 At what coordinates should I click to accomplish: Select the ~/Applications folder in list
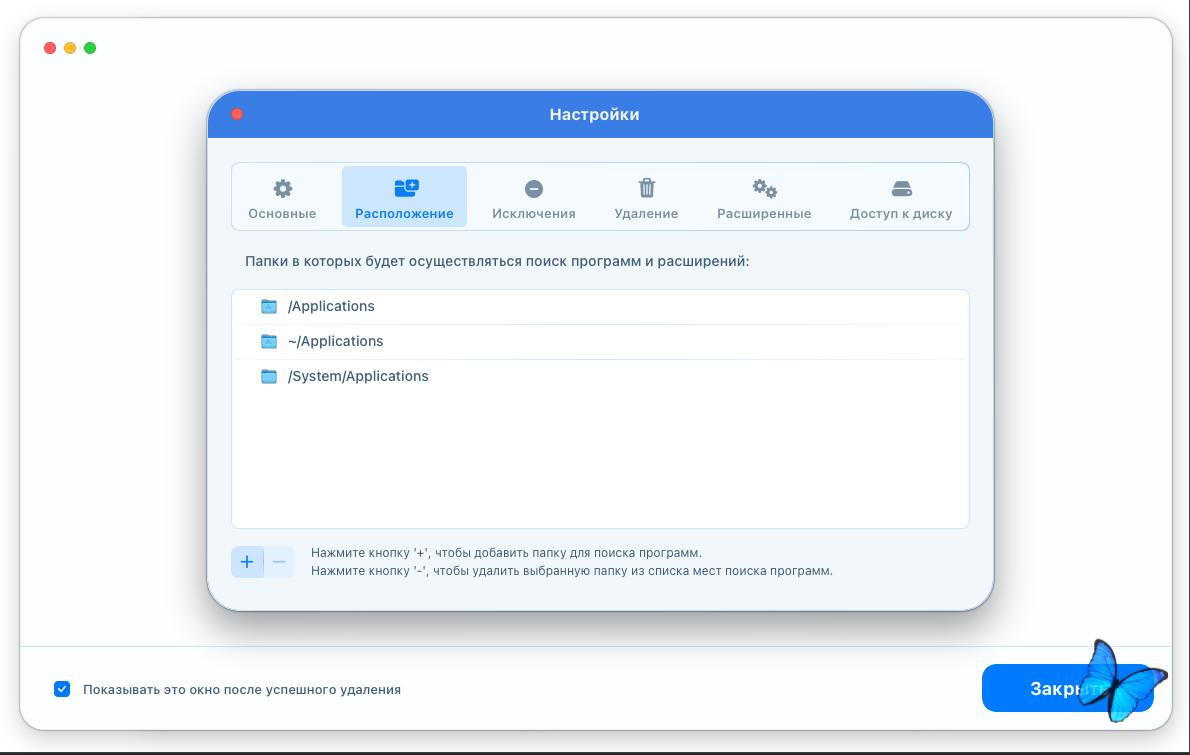tap(335, 341)
